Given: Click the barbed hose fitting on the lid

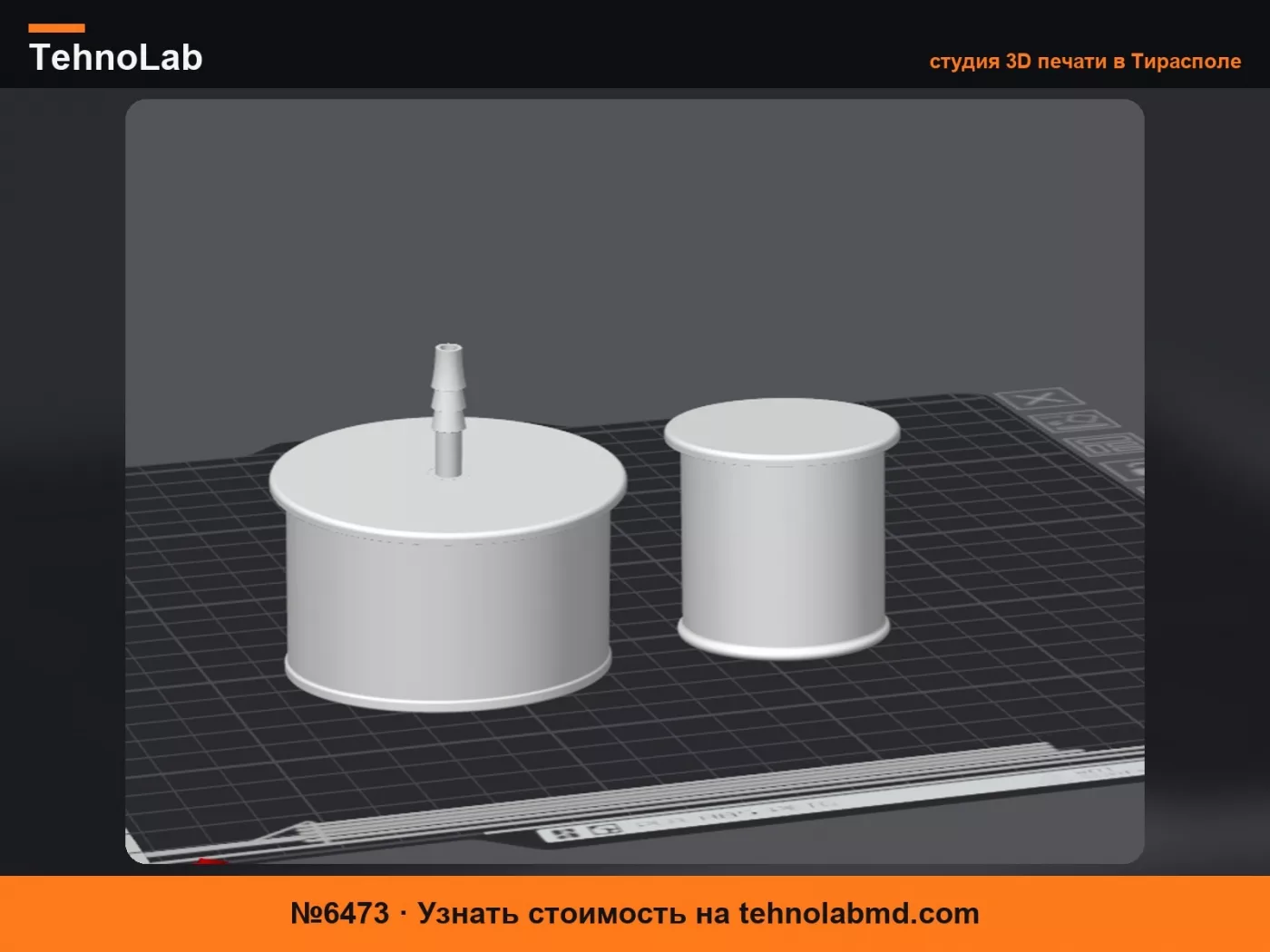Looking at the screenshot, I should point(447,409).
